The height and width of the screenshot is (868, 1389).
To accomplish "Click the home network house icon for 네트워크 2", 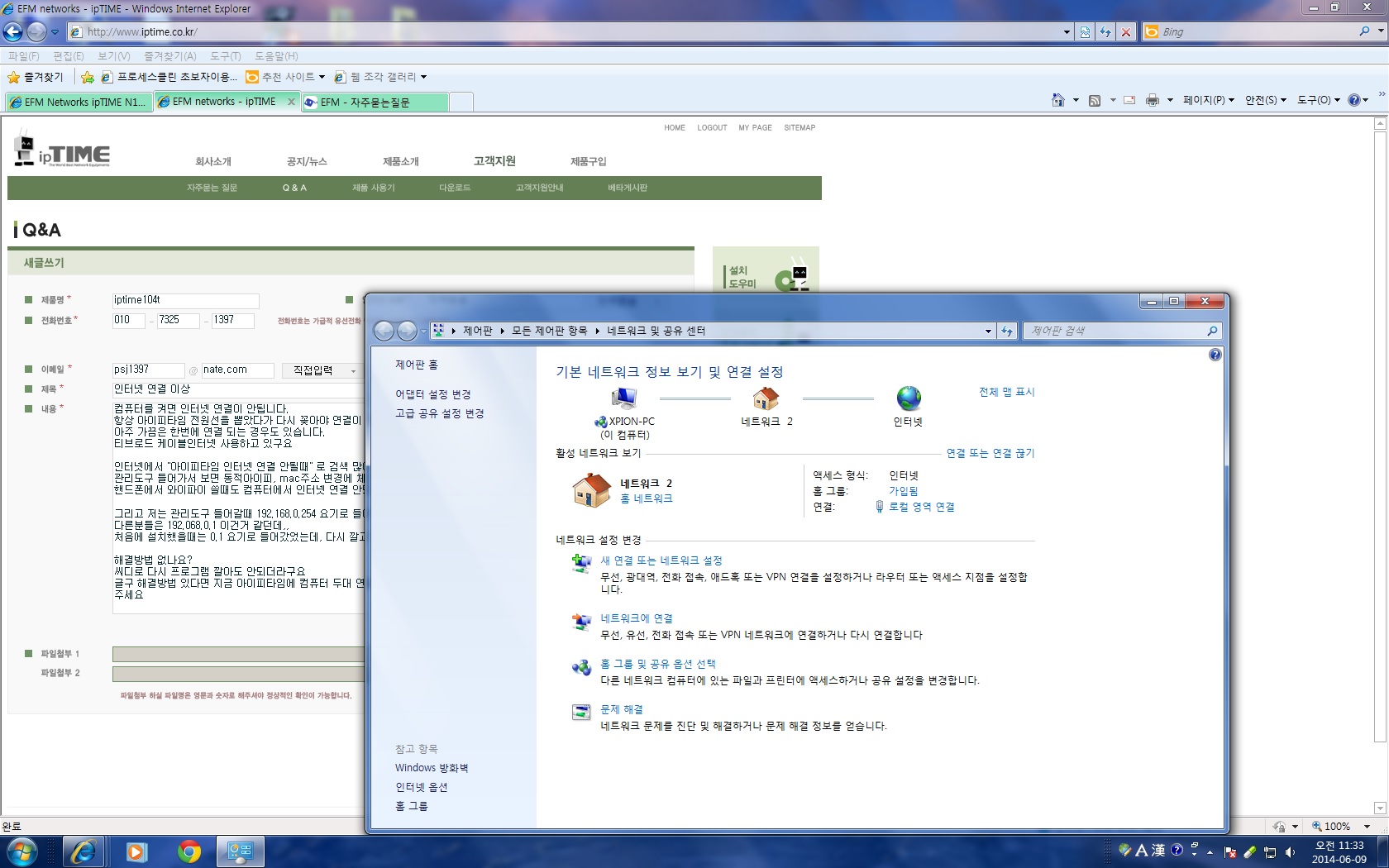I will (766, 398).
